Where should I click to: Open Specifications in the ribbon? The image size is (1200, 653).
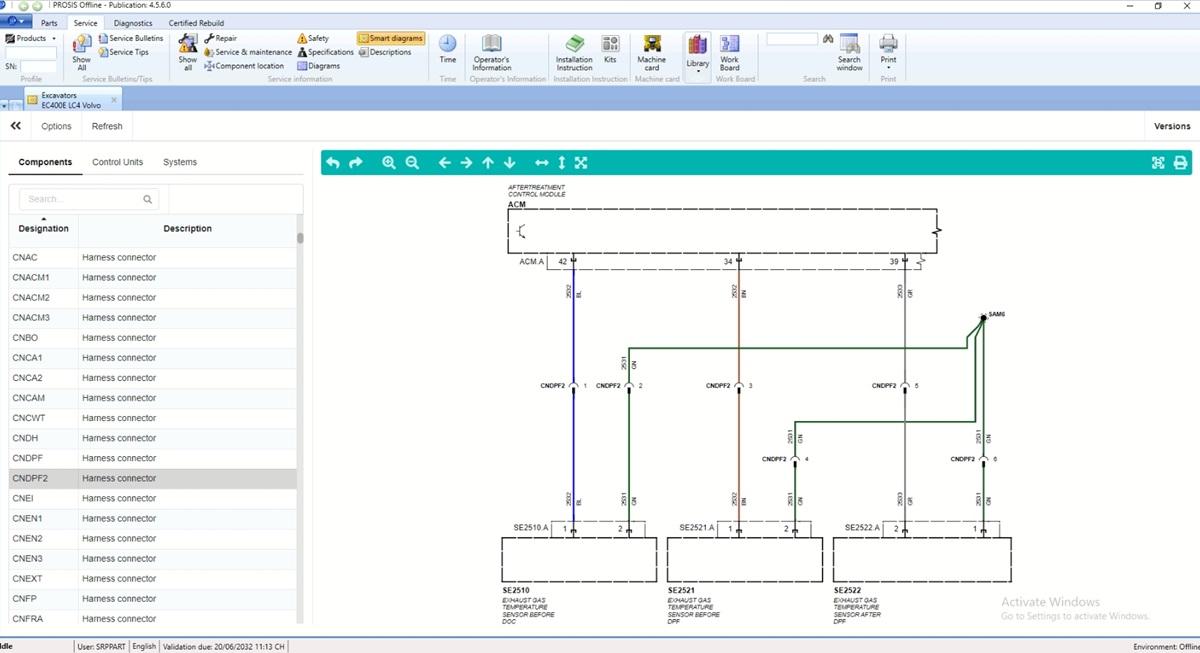click(325, 52)
